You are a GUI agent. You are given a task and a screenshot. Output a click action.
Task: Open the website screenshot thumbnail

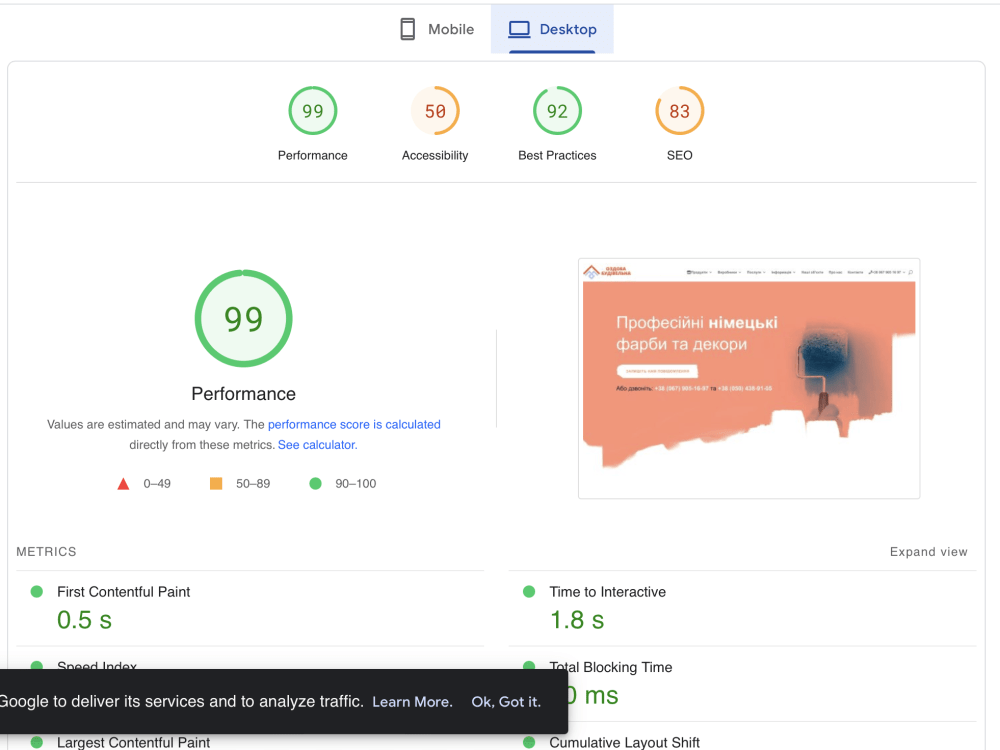749,378
